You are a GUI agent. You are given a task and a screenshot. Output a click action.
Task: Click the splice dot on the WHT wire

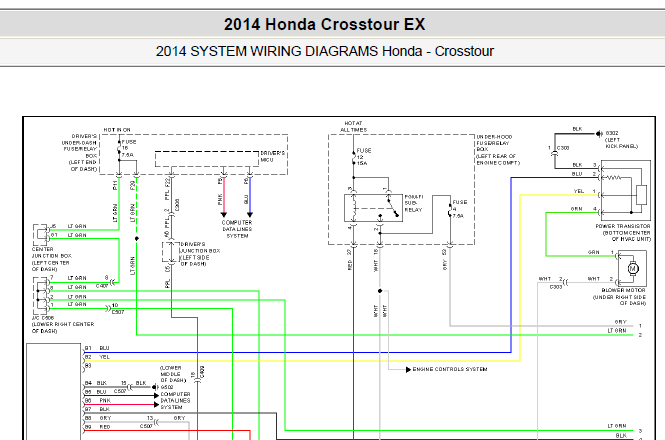pyautogui.click(x=380, y=291)
